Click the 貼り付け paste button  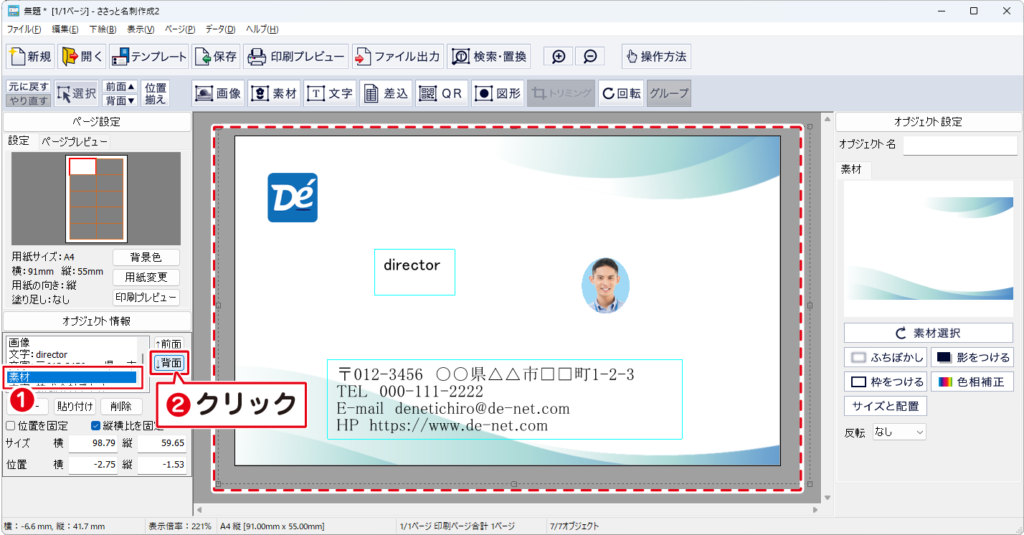[x=75, y=406]
